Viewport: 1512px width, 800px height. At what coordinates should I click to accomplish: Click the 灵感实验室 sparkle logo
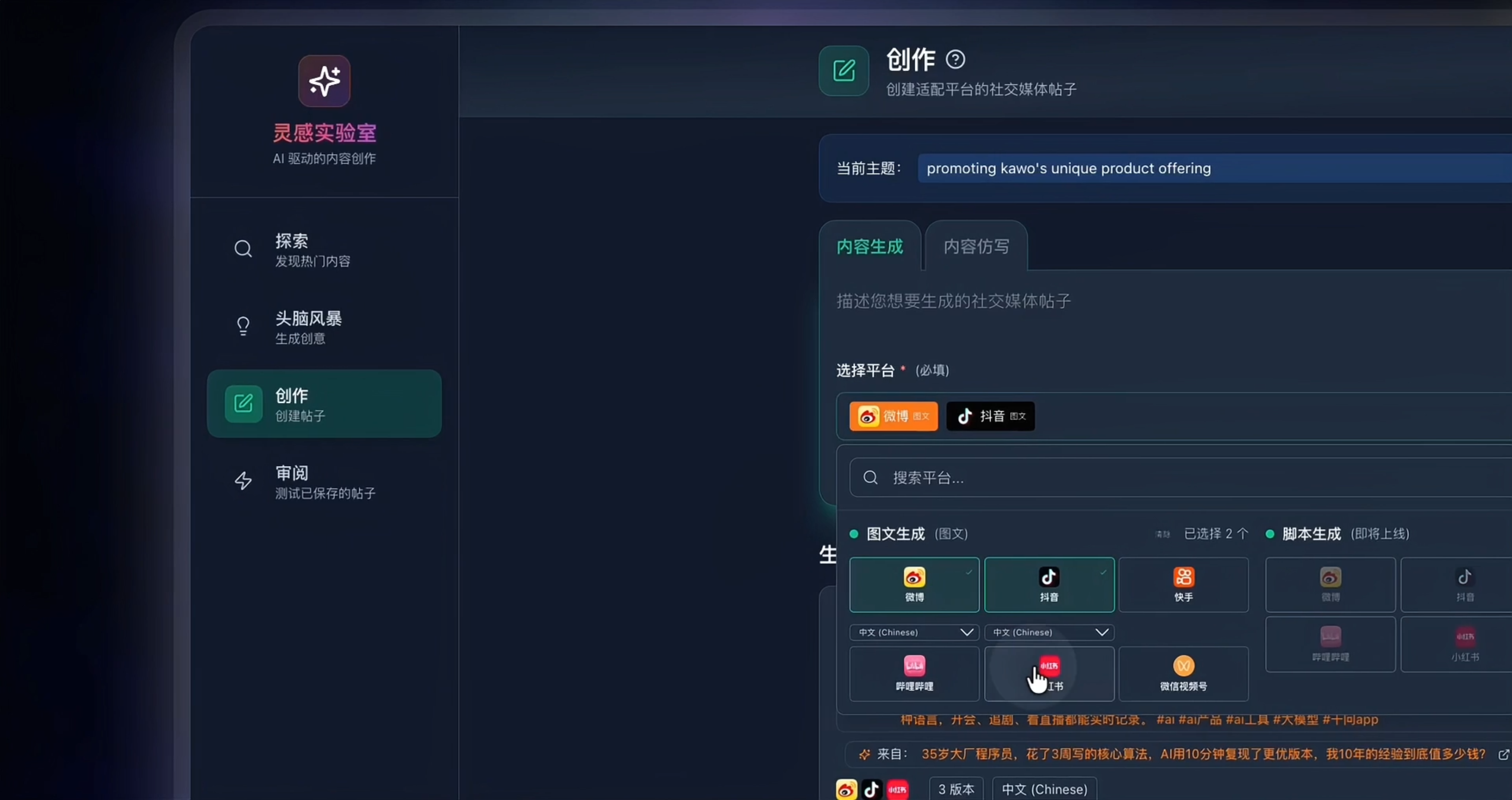pyautogui.click(x=324, y=81)
